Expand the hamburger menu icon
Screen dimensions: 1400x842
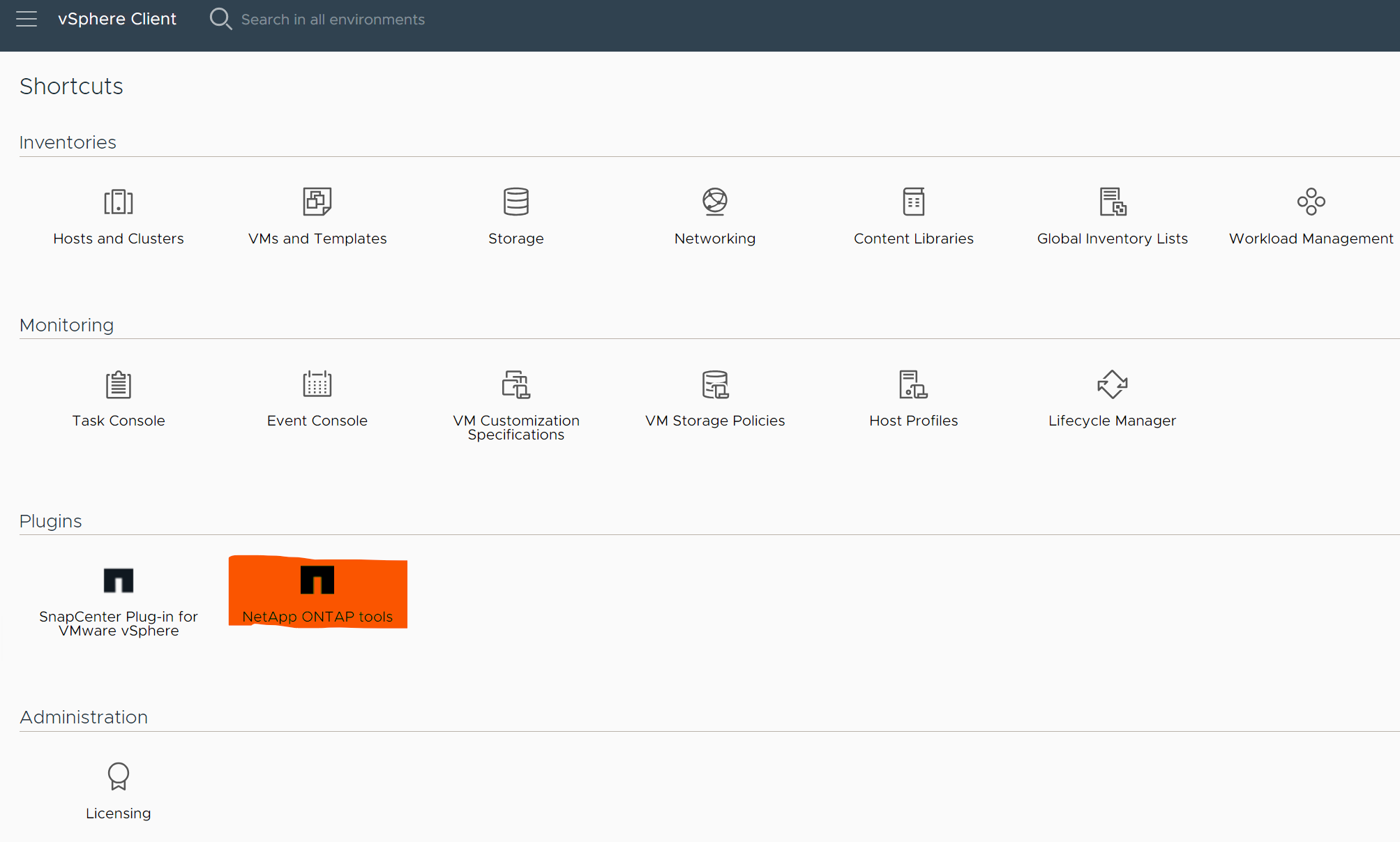(x=27, y=19)
